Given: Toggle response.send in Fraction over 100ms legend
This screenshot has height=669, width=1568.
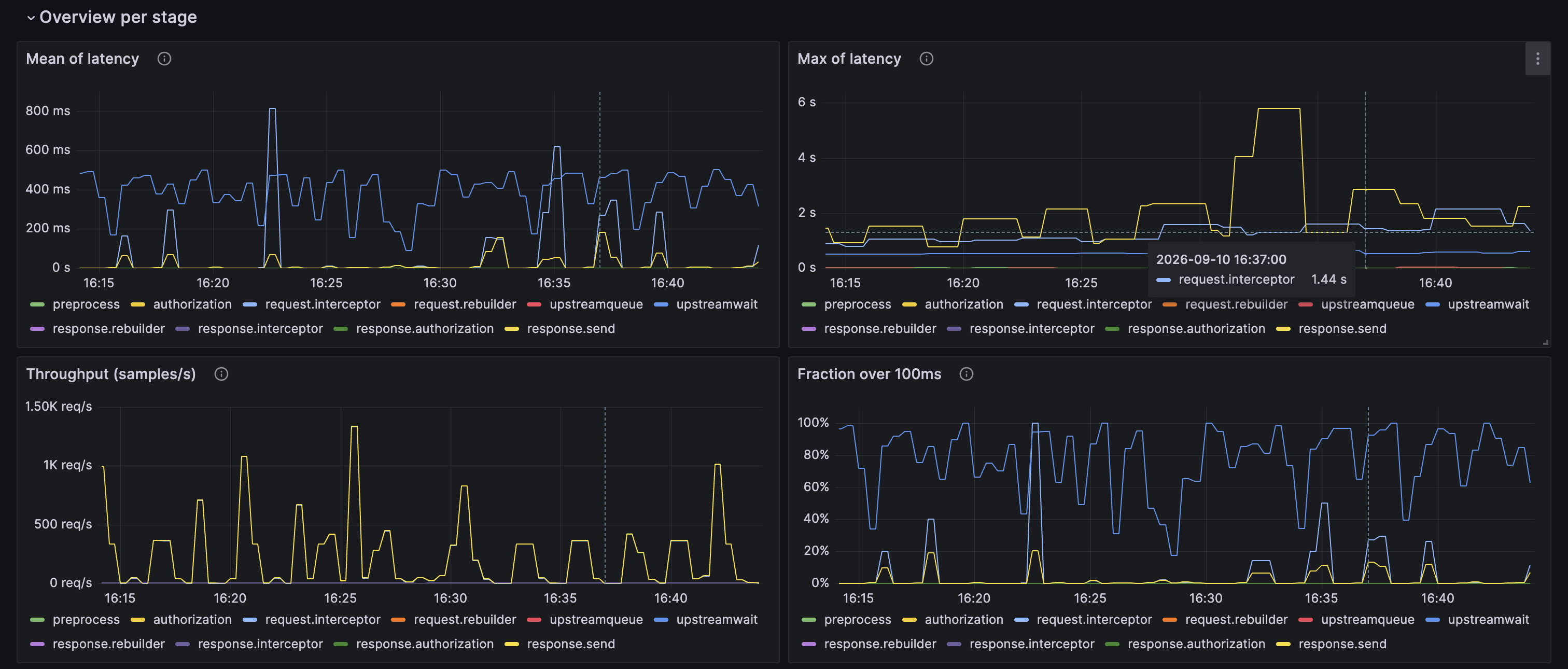Looking at the screenshot, I should (1342, 644).
